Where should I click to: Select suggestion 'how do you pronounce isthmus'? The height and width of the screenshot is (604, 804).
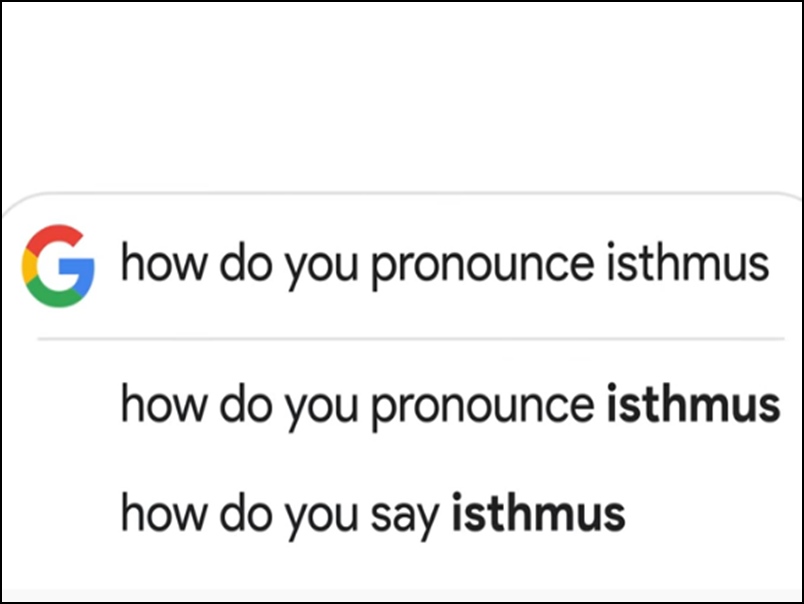coord(449,406)
